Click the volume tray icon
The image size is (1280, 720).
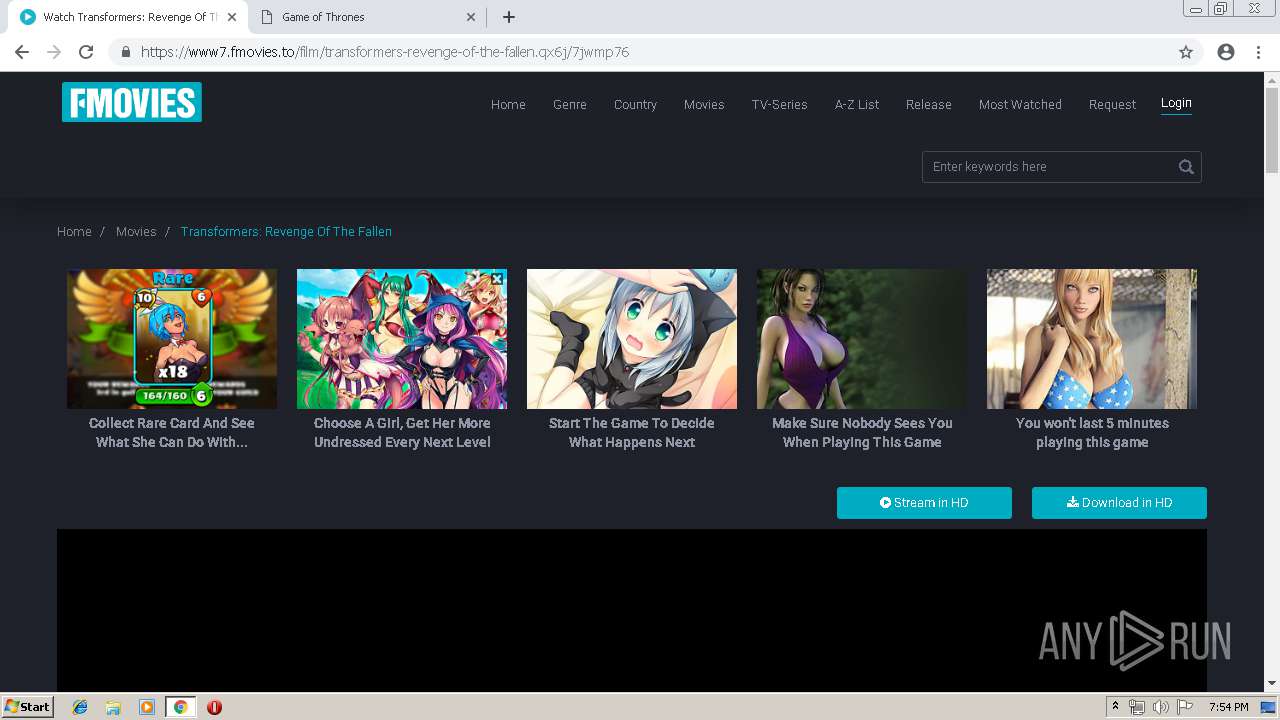click(1160, 707)
